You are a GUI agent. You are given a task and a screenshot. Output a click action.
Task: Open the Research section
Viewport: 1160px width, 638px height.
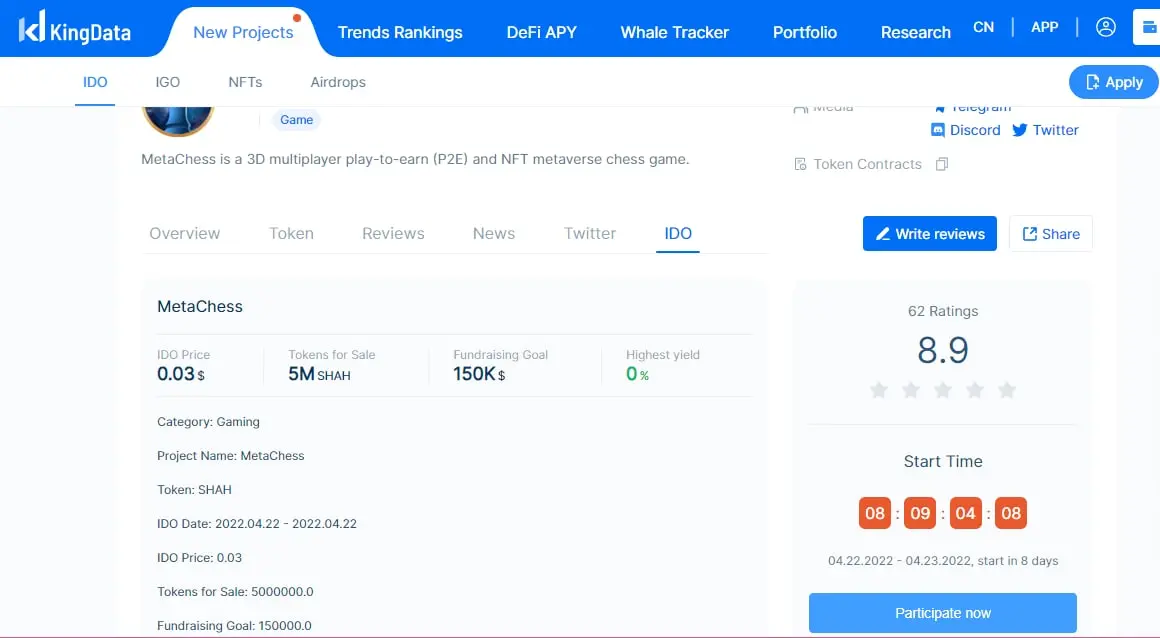tap(916, 33)
